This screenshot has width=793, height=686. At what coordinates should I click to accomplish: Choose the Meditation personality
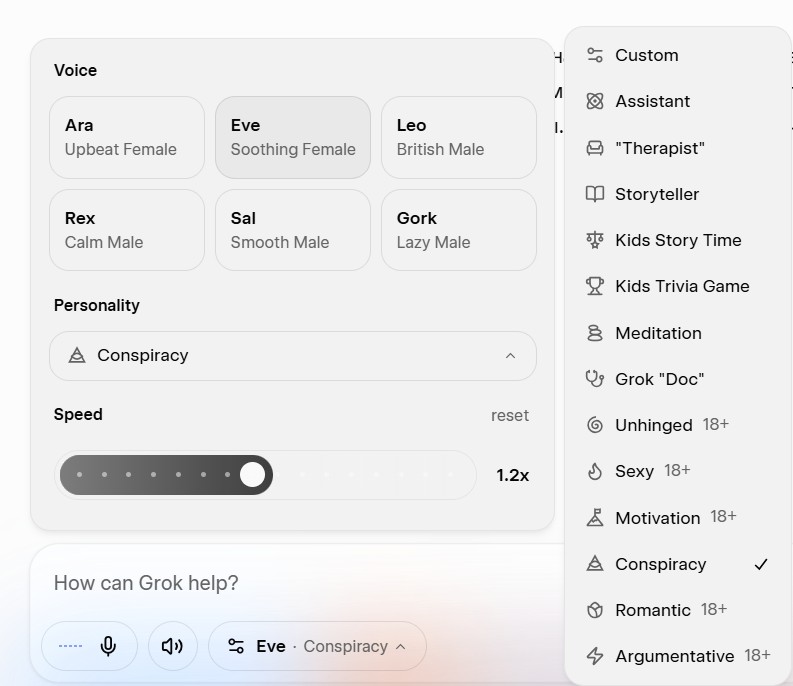click(678, 333)
